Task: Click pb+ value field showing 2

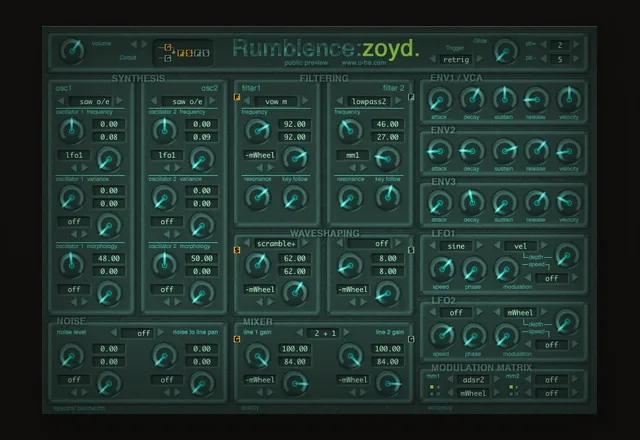Action: [560, 44]
